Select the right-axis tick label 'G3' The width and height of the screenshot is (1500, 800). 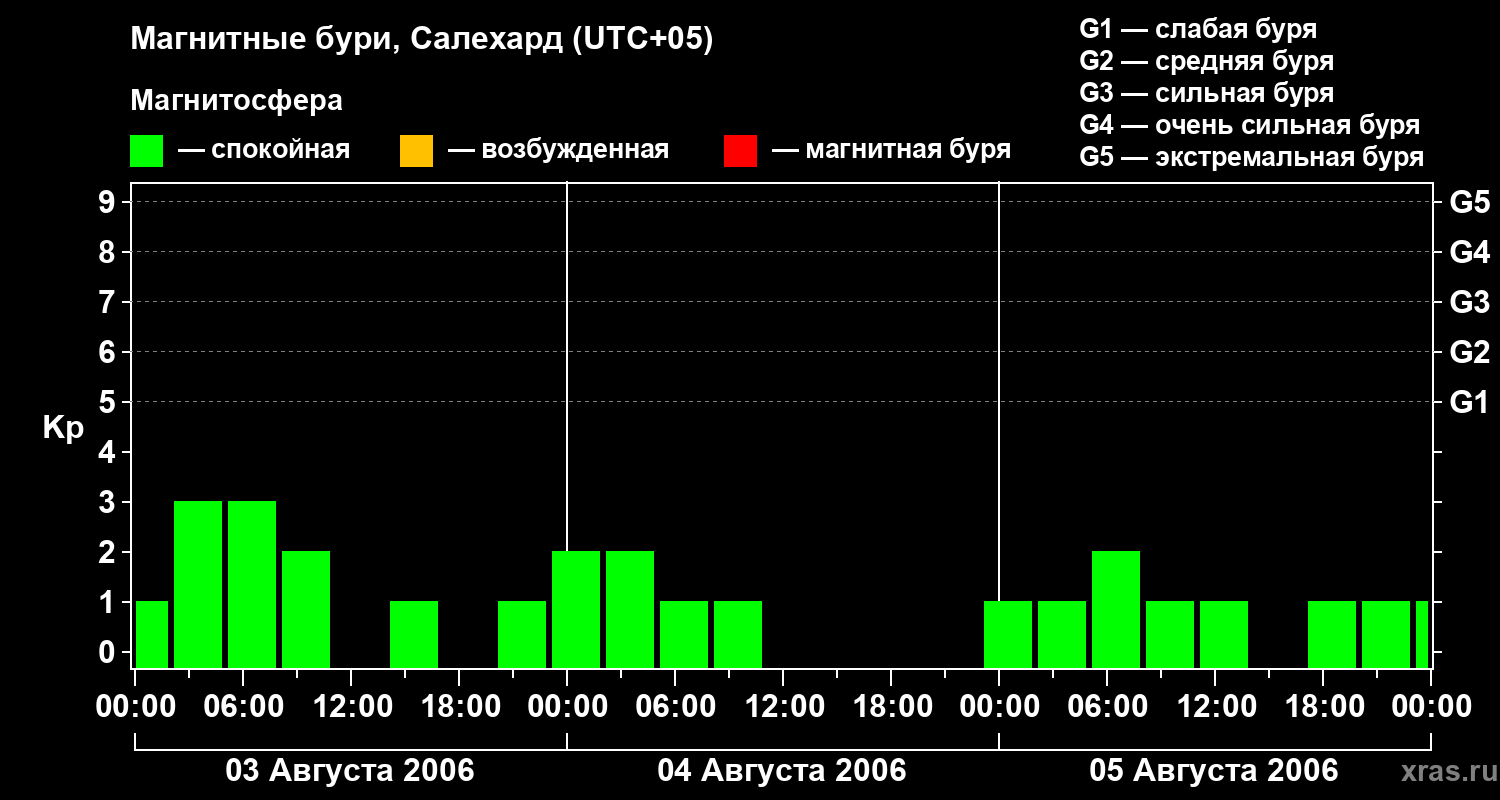pyautogui.click(x=1470, y=302)
